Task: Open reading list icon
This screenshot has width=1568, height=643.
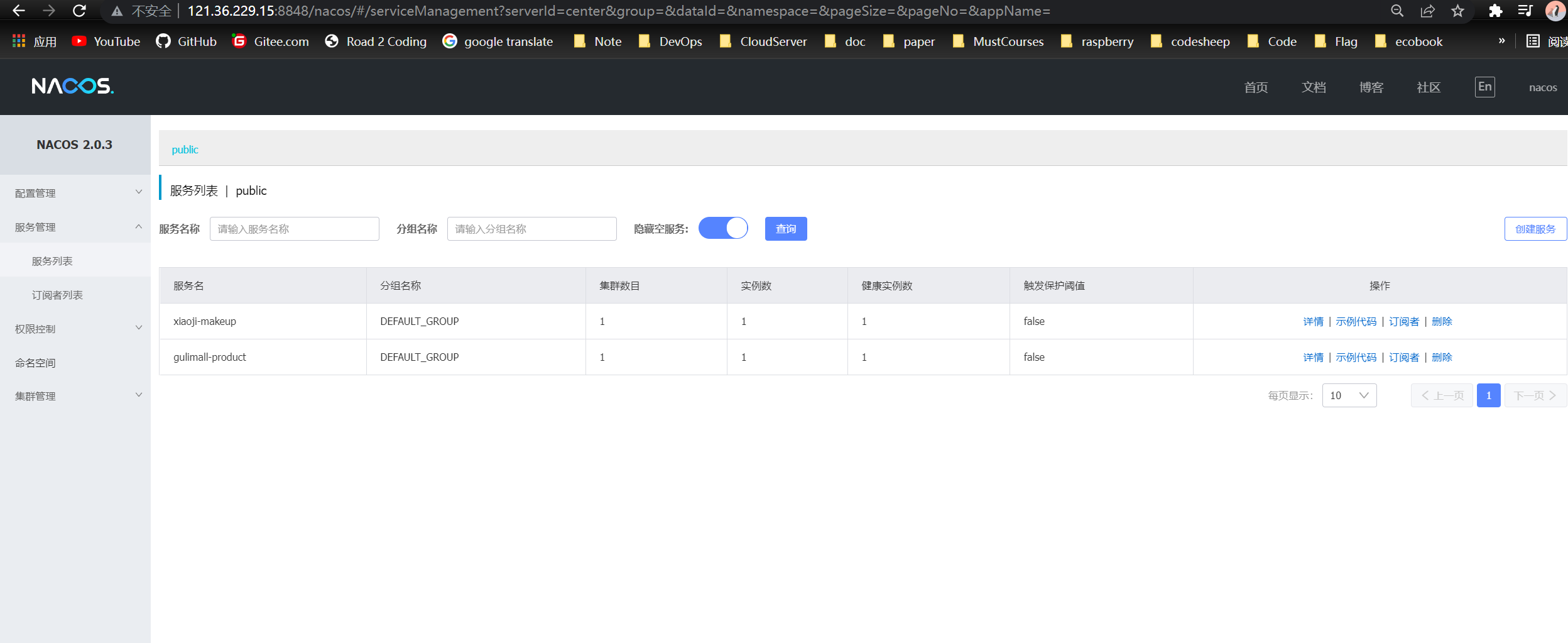Action: [1533, 41]
